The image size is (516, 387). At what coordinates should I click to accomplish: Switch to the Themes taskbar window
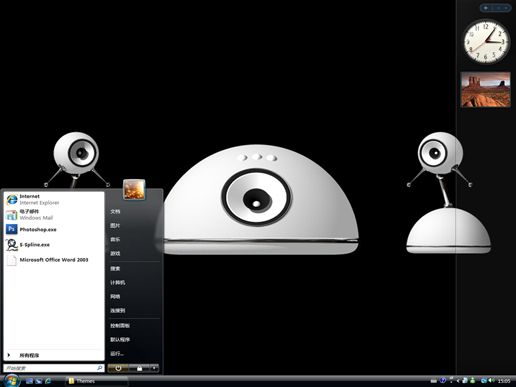[97, 381]
